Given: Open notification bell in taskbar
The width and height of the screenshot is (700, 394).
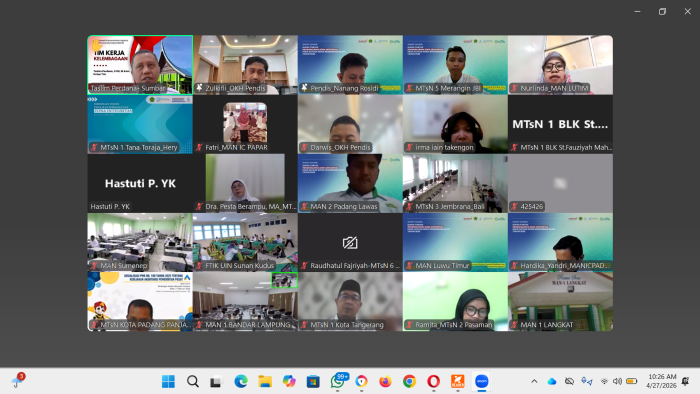Looking at the screenshot, I should [686, 382].
